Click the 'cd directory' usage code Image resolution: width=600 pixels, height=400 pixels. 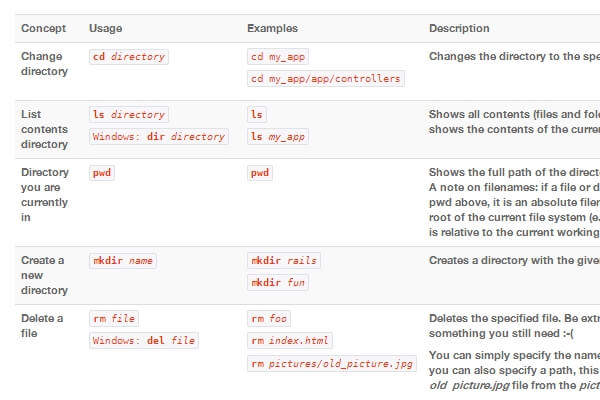(x=129, y=57)
